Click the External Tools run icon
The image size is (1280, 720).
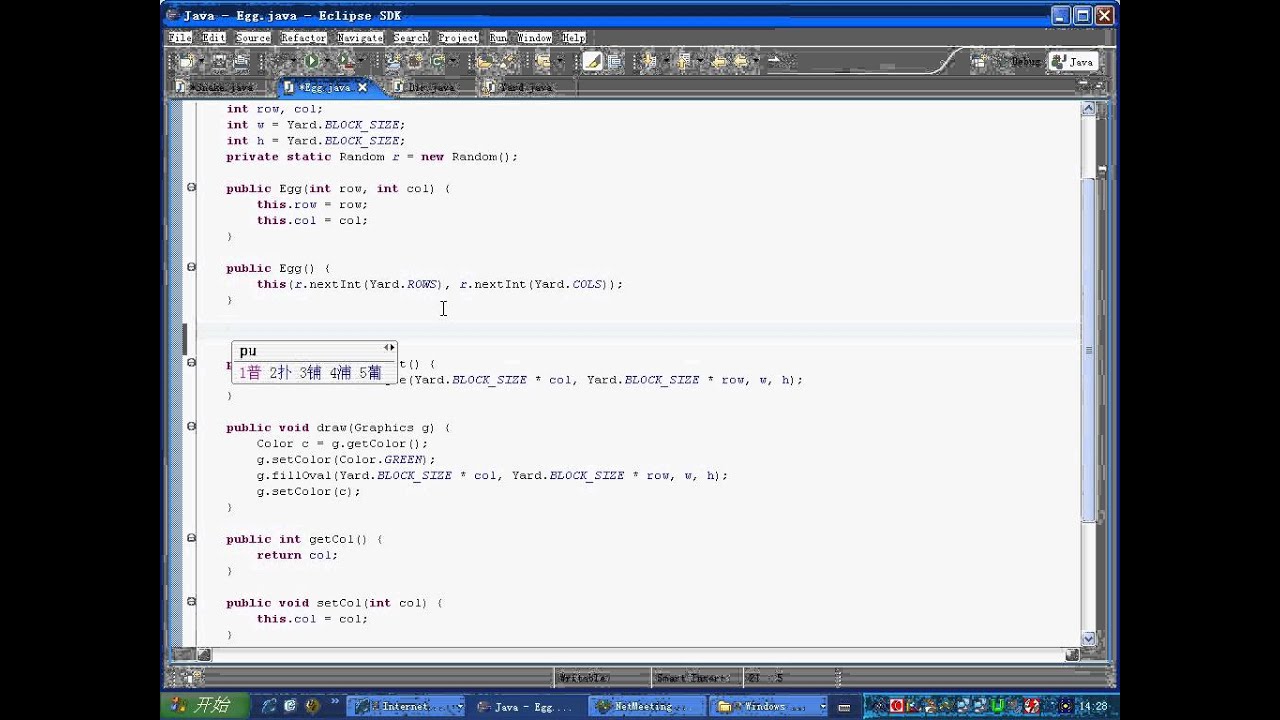coord(346,62)
